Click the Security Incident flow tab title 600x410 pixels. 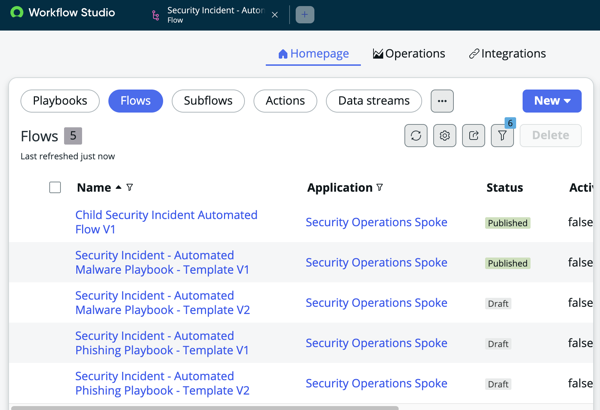click(x=215, y=10)
